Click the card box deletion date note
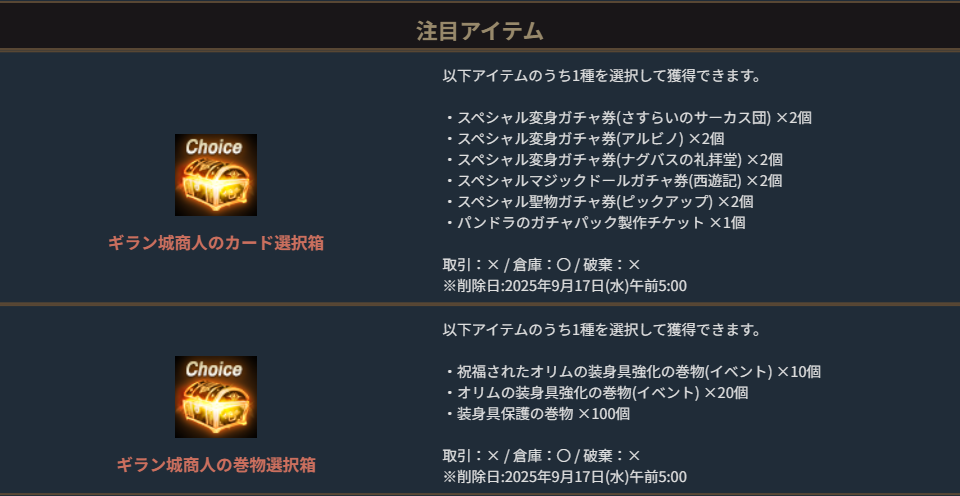 pos(564,286)
